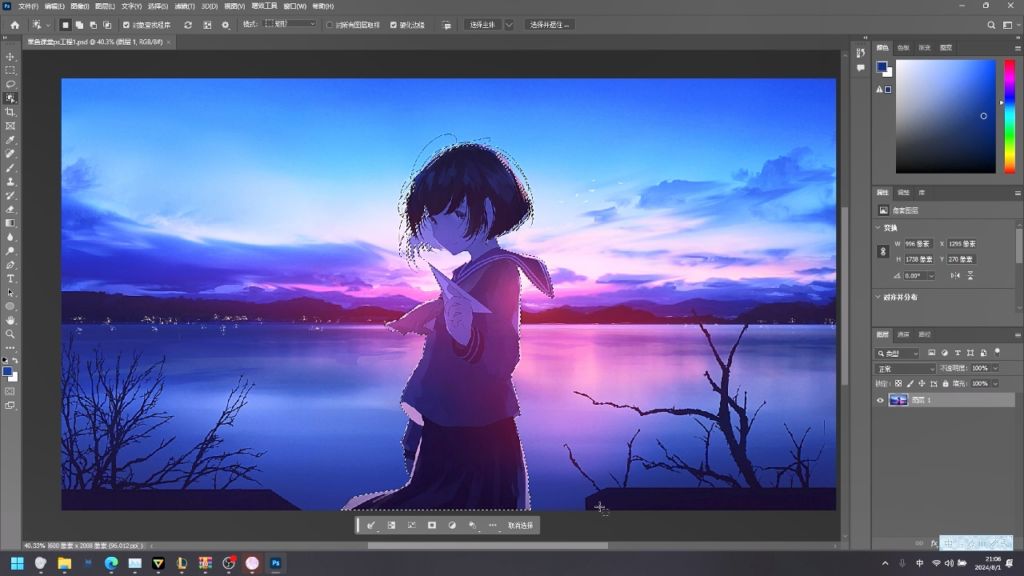Open the selection Mode dropdown
The height and width of the screenshot is (576, 1024).
point(290,24)
